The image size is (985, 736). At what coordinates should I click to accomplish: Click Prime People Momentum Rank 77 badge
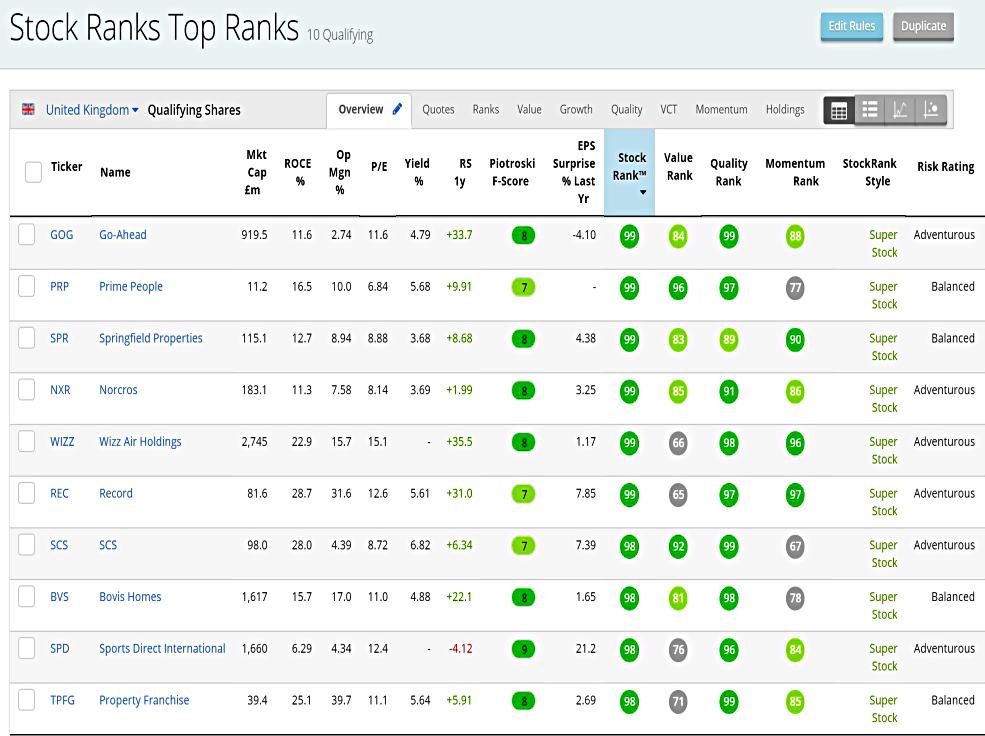click(x=795, y=288)
